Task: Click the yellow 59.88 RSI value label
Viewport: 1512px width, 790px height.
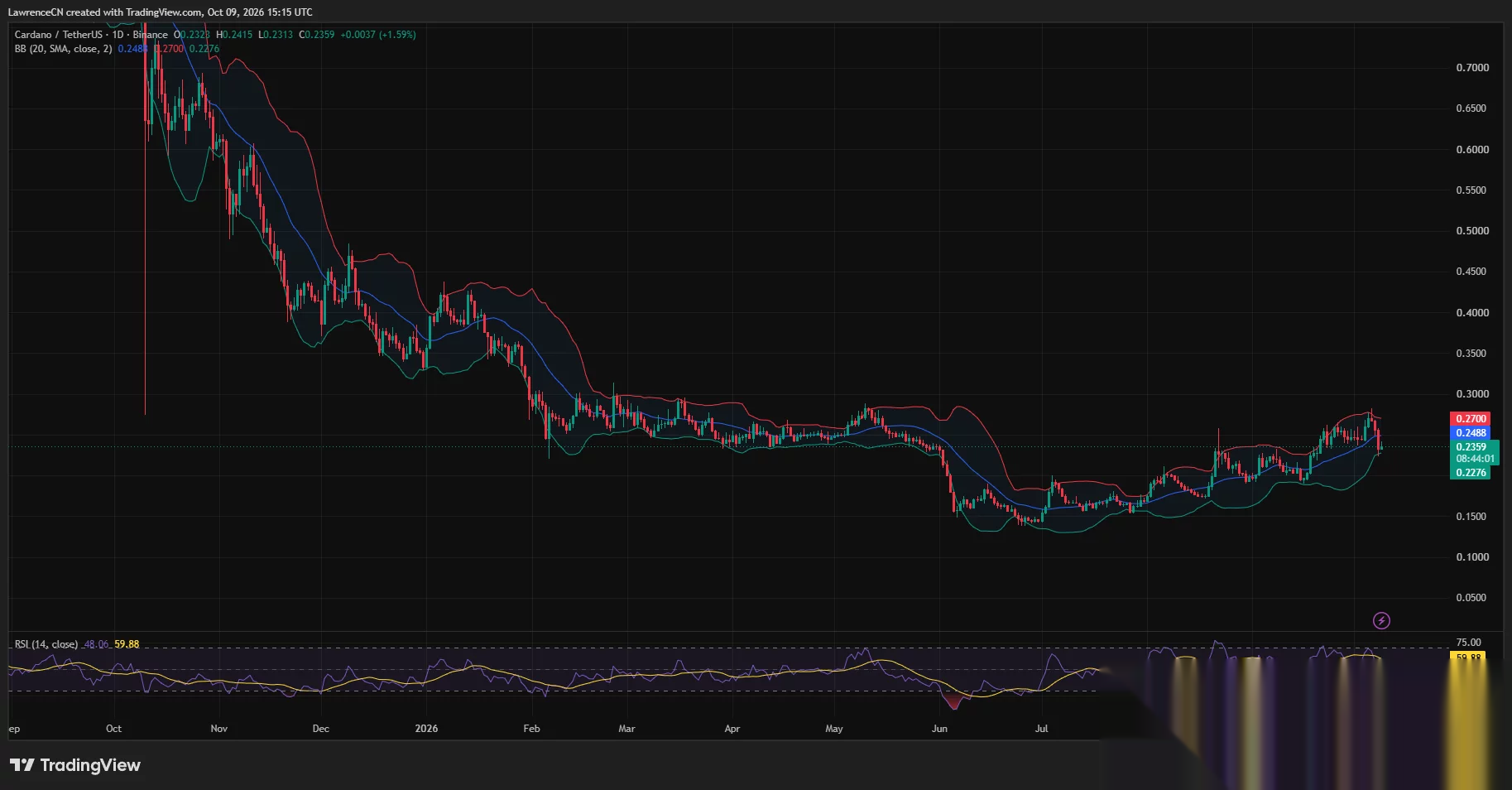Action: pos(1468,657)
